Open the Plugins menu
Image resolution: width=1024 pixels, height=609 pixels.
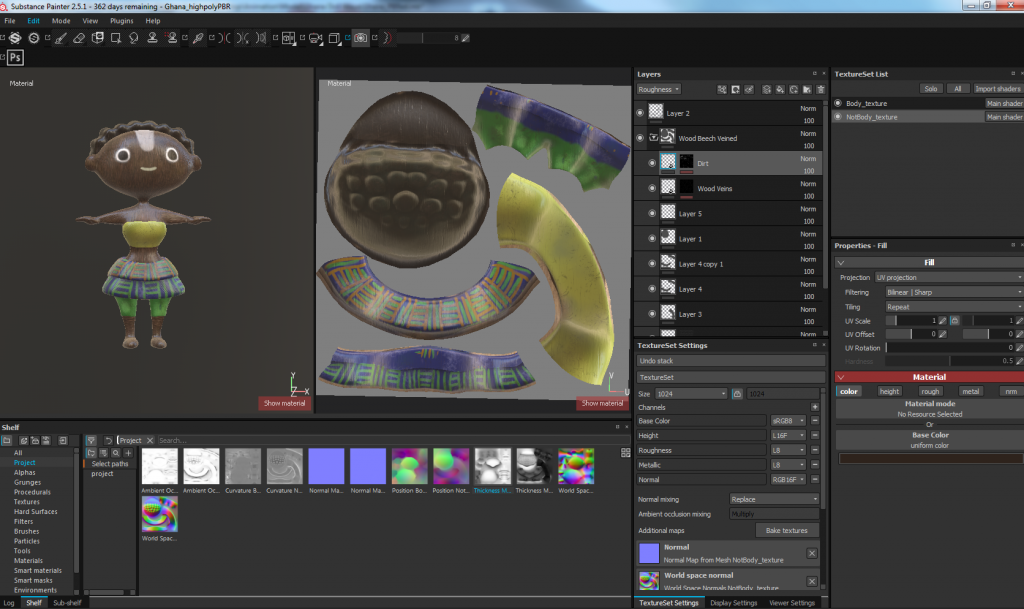click(x=121, y=21)
